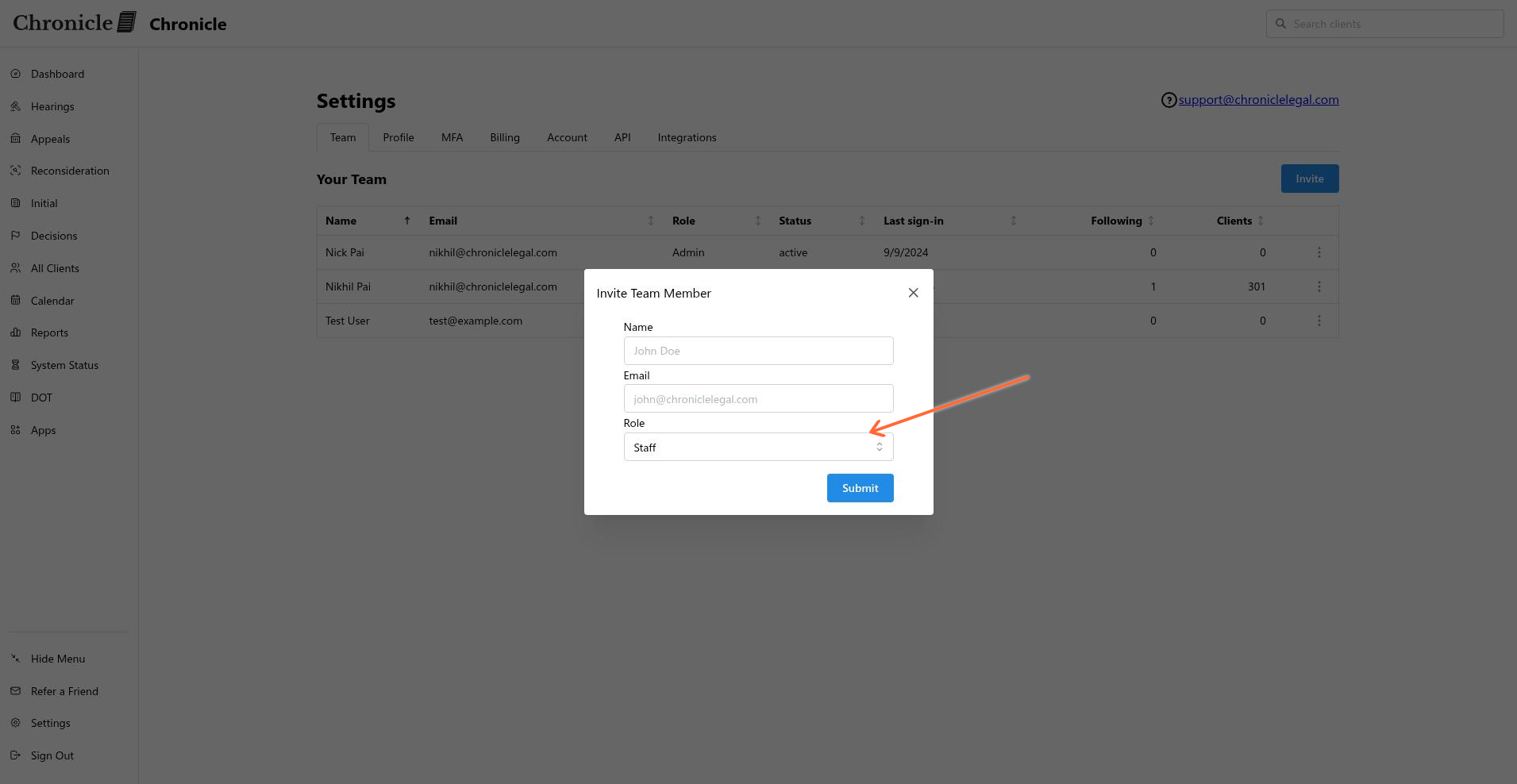The height and width of the screenshot is (784, 1517).
Task: Open System Status icon in sidebar
Action: point(15,365)
